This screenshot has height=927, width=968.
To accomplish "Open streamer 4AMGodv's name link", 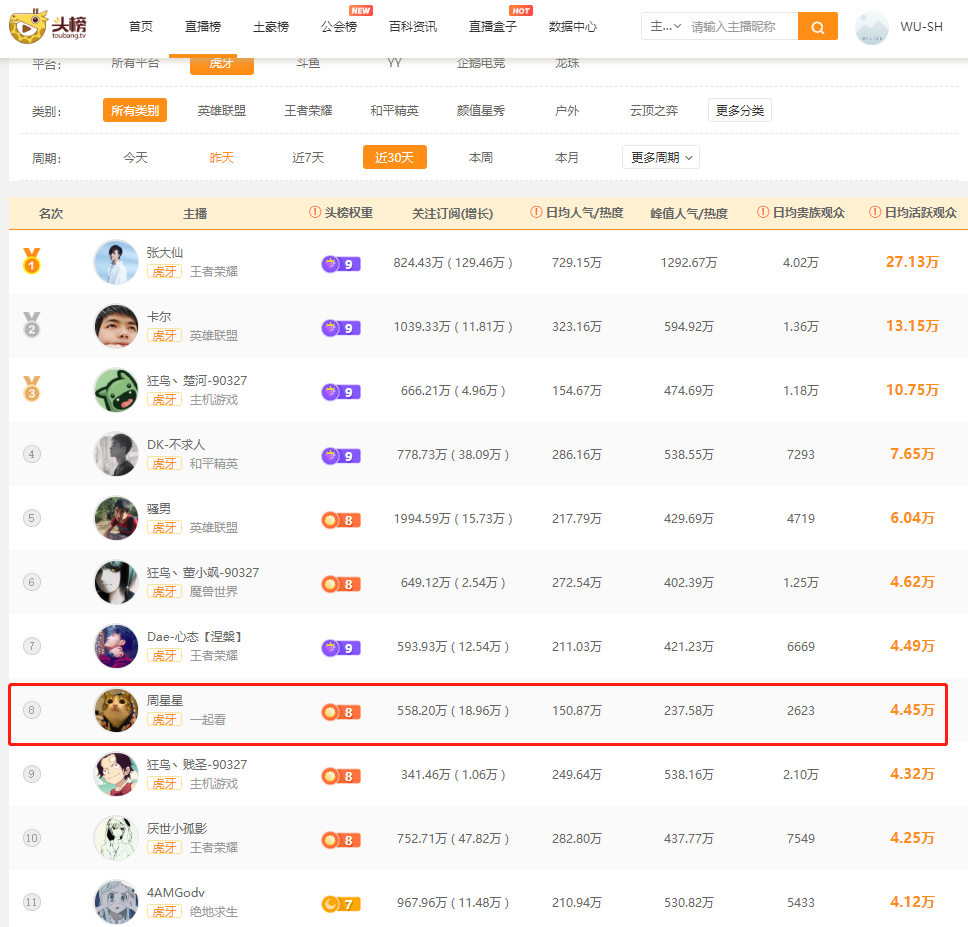I will click(x=176, y=892).
